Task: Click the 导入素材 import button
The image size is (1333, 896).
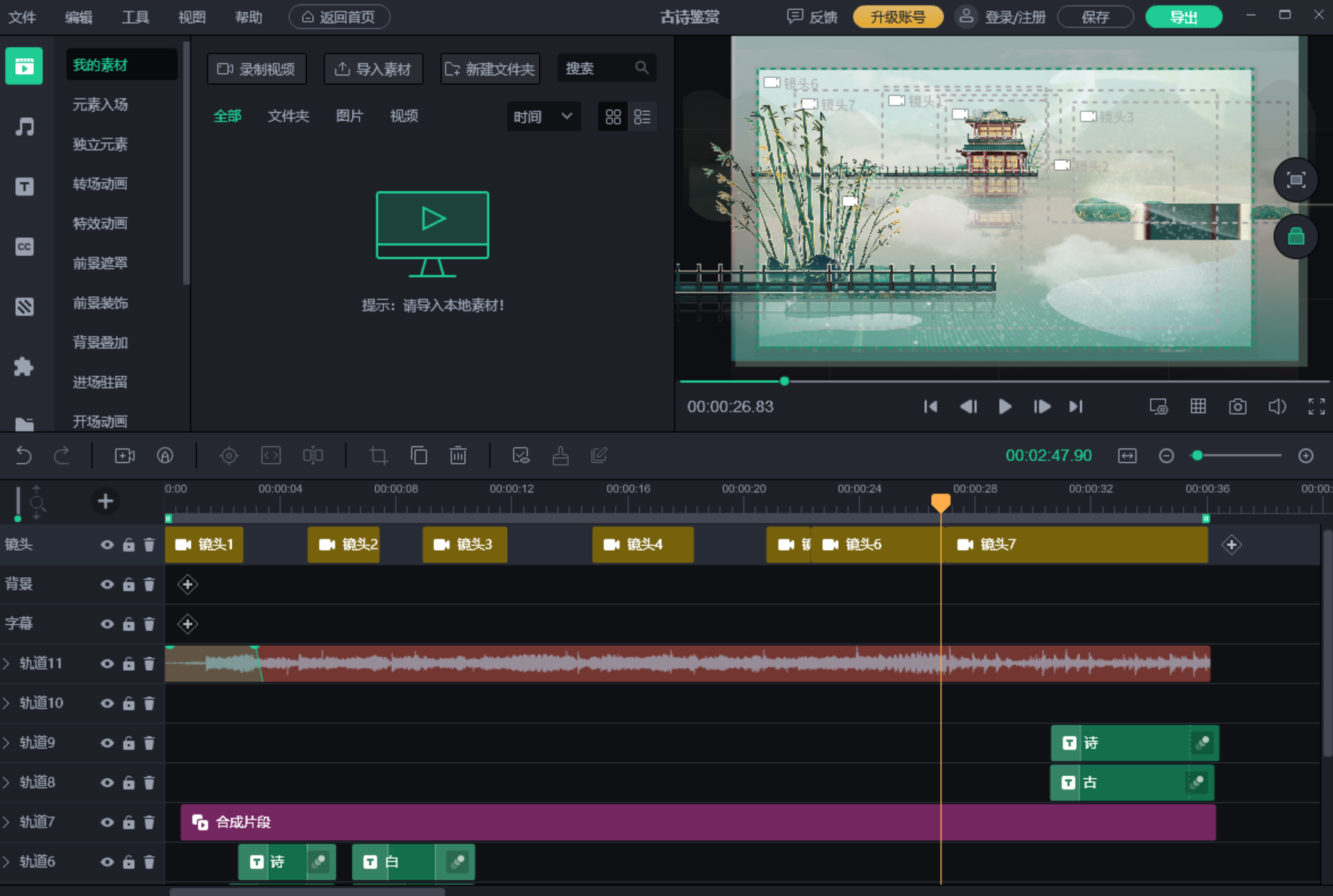Action: click(373, 69)
